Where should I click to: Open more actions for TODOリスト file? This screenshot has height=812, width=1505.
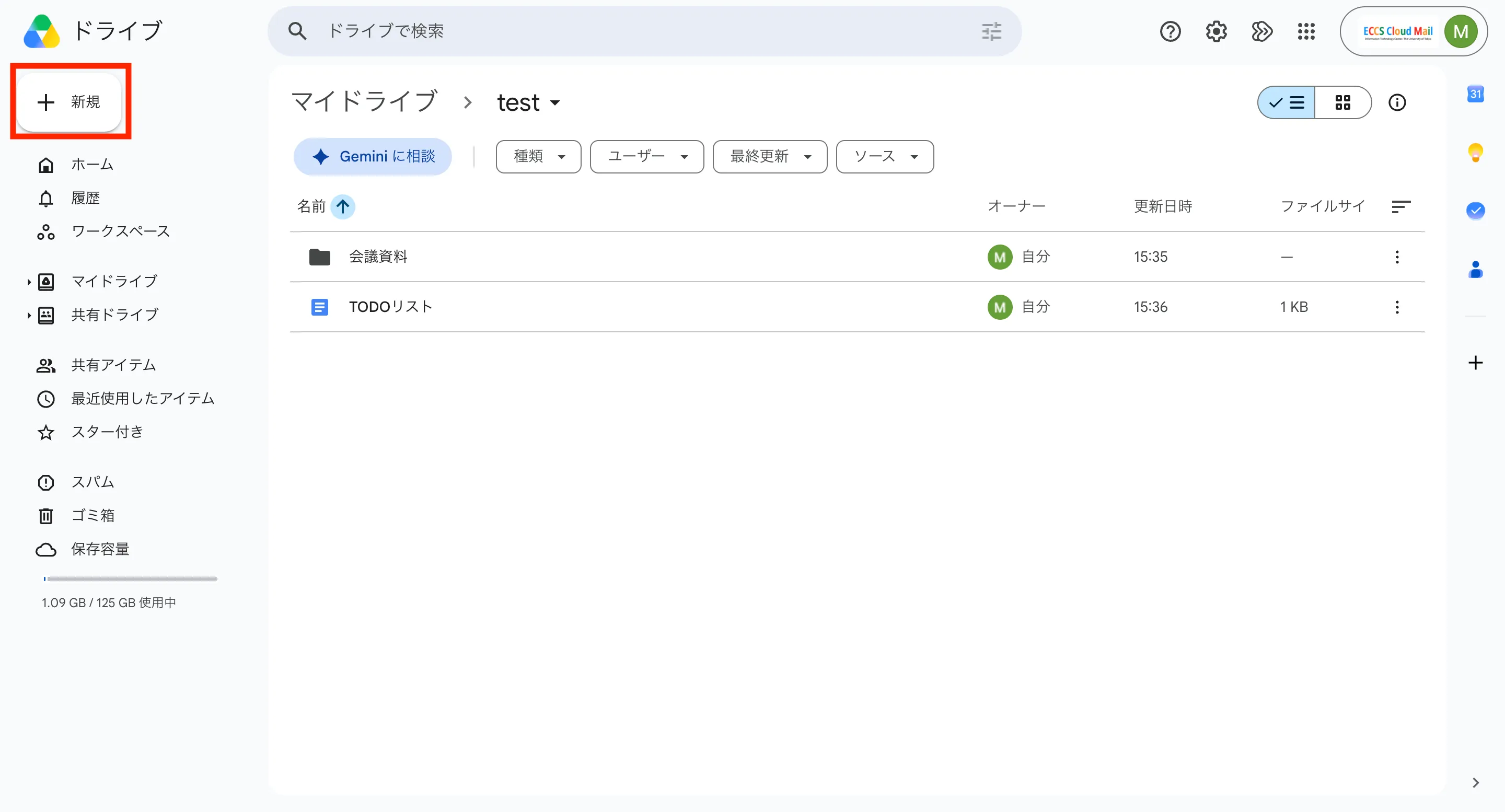[1397, 307]
